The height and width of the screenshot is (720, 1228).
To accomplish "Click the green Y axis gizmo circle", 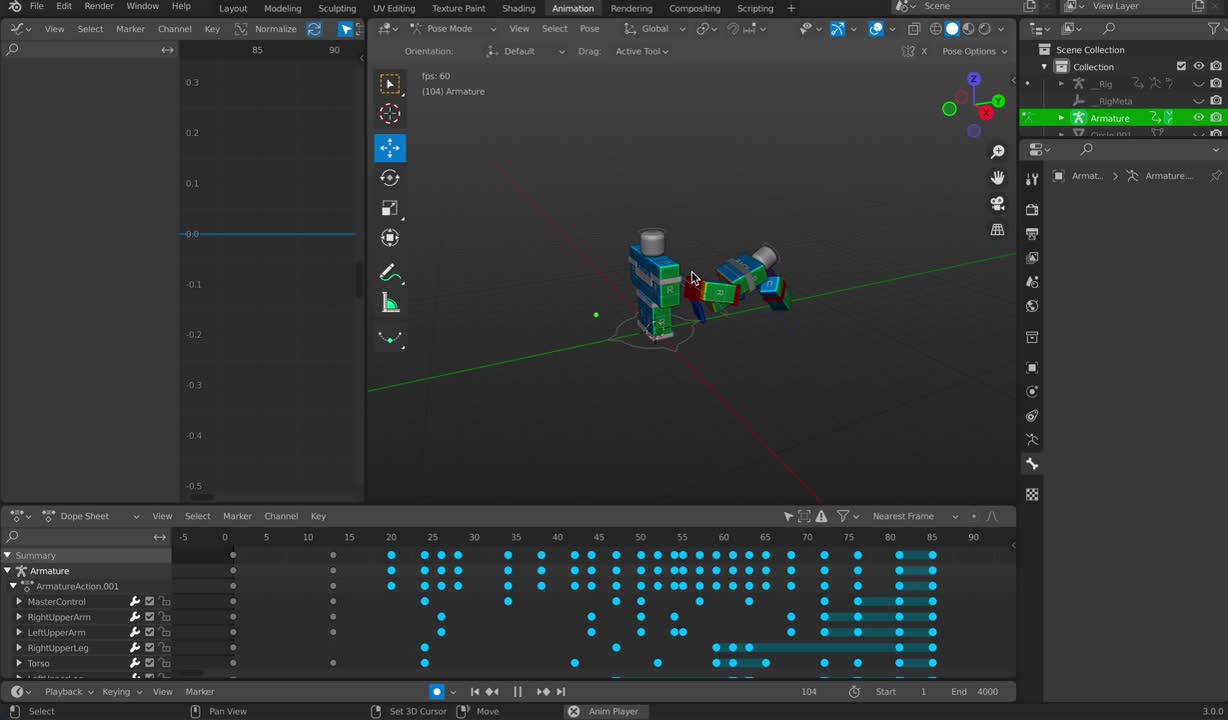I will click(998, 101).
